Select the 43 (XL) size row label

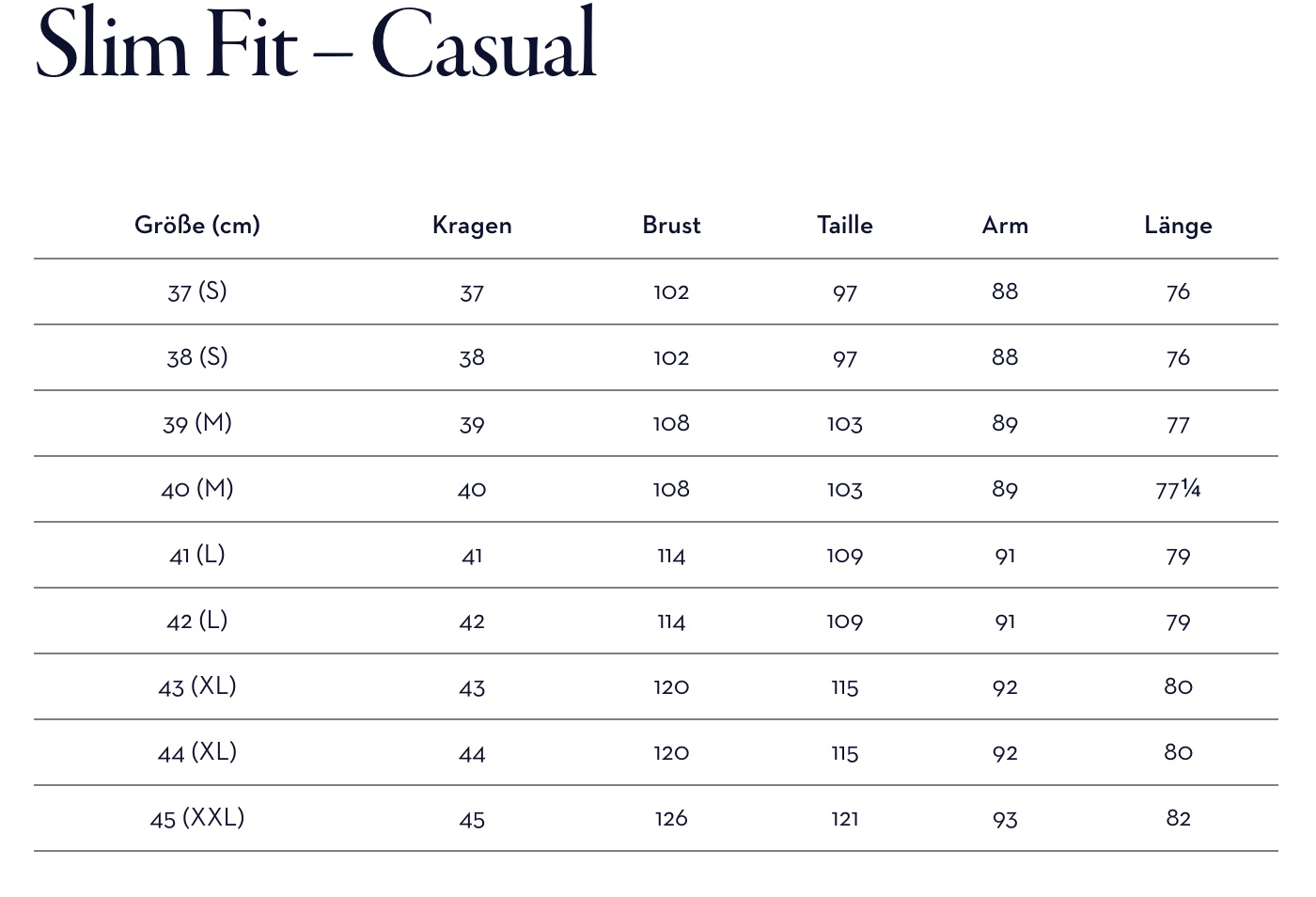tap(197, 686)
